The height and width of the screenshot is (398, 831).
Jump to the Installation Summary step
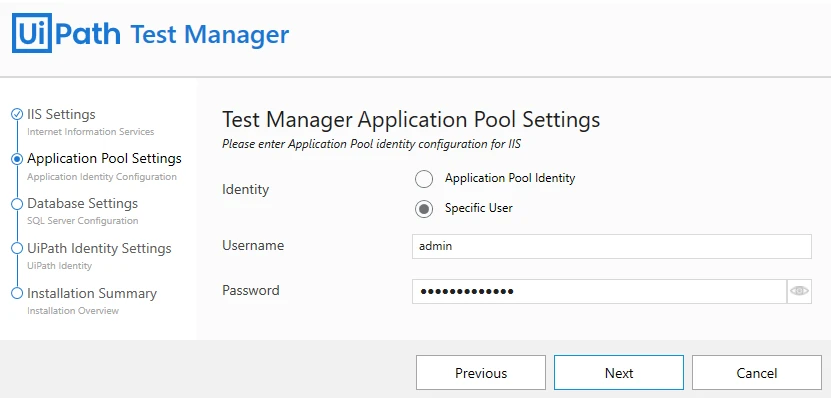click(x=92, y=294)
